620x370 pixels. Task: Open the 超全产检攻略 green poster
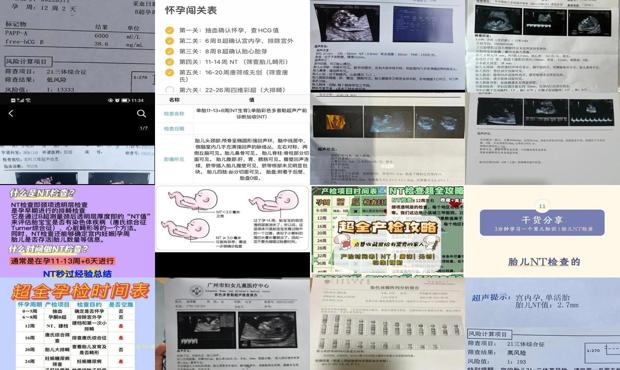[x=388, y=231]
